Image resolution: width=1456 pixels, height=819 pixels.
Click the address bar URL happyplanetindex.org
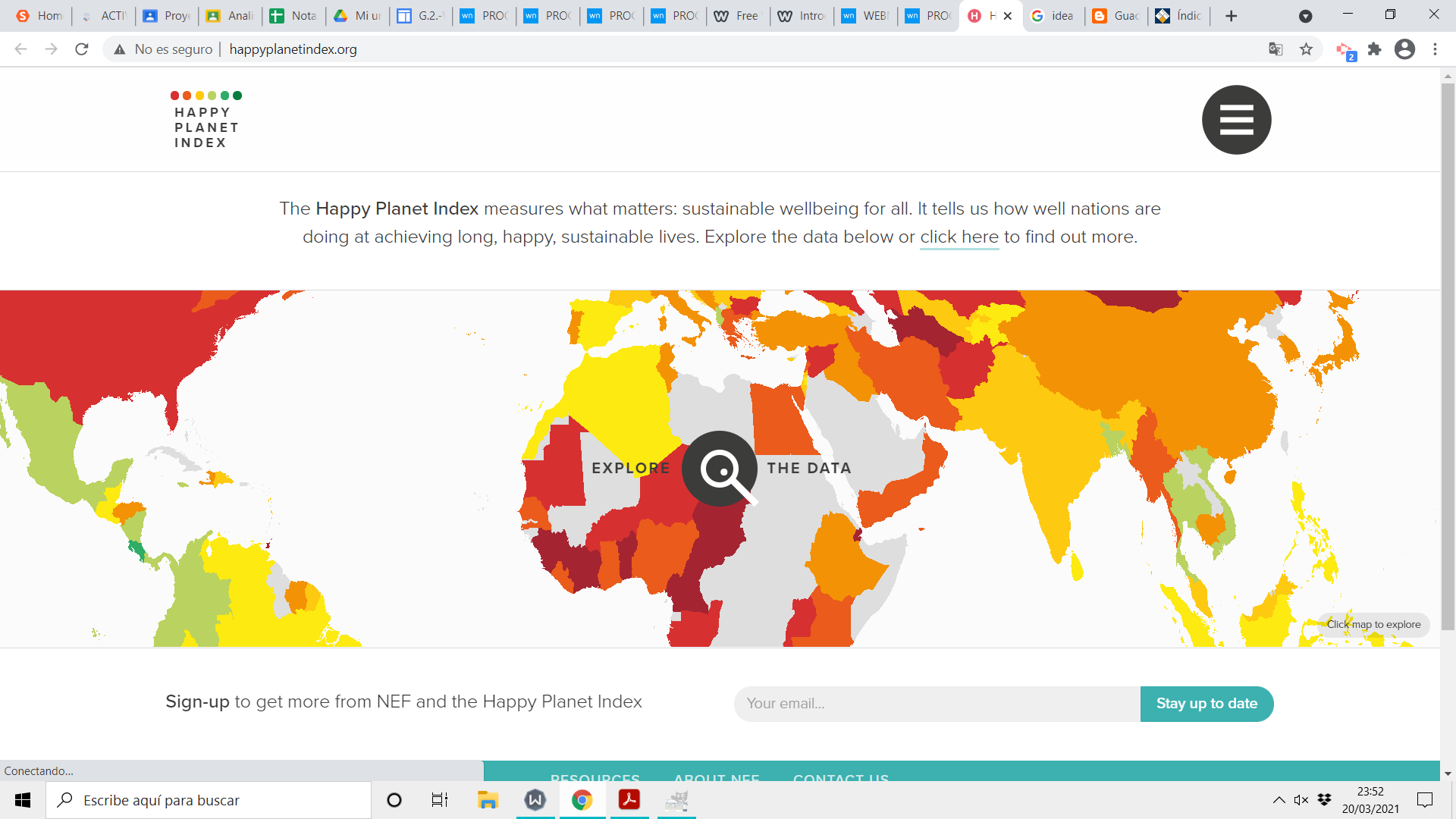coord(293,49)
